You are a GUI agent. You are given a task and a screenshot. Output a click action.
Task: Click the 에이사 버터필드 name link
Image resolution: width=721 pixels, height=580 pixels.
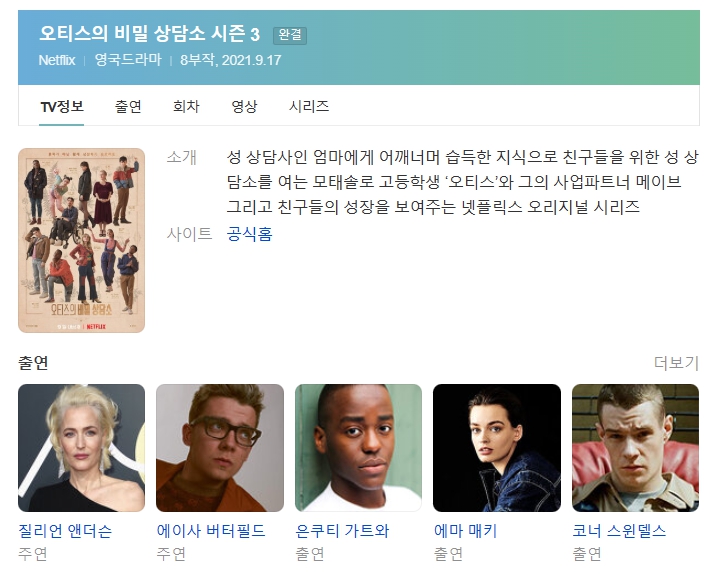point(211,531)
